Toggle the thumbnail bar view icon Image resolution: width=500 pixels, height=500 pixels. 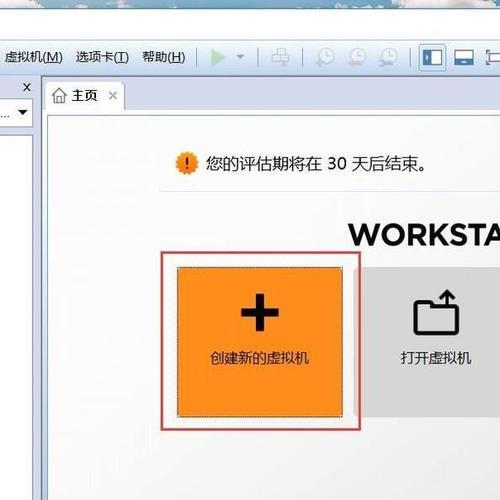[464, 57]
